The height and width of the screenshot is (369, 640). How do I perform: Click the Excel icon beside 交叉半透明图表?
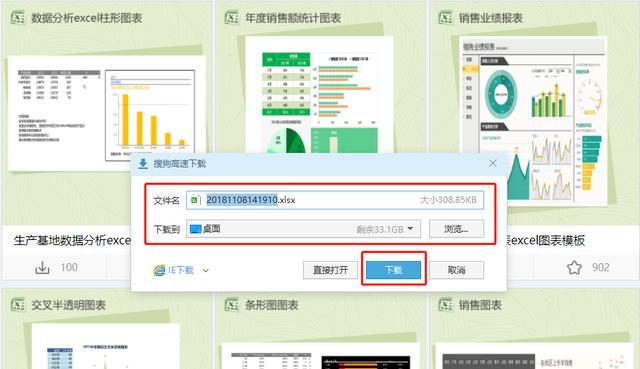[18, 305]
